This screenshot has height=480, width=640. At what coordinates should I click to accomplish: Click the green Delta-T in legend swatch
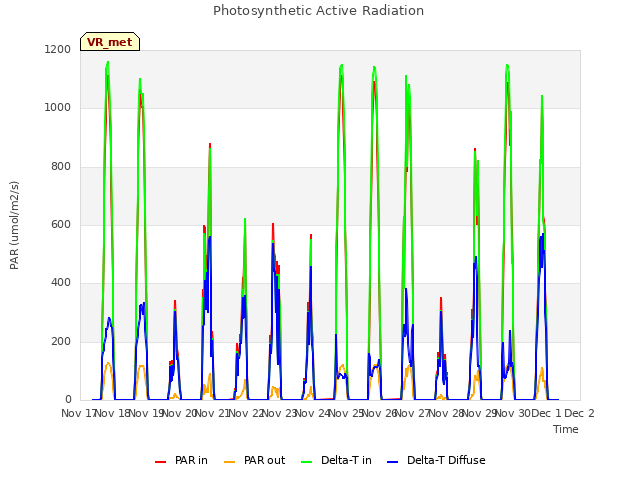(307, 462)
